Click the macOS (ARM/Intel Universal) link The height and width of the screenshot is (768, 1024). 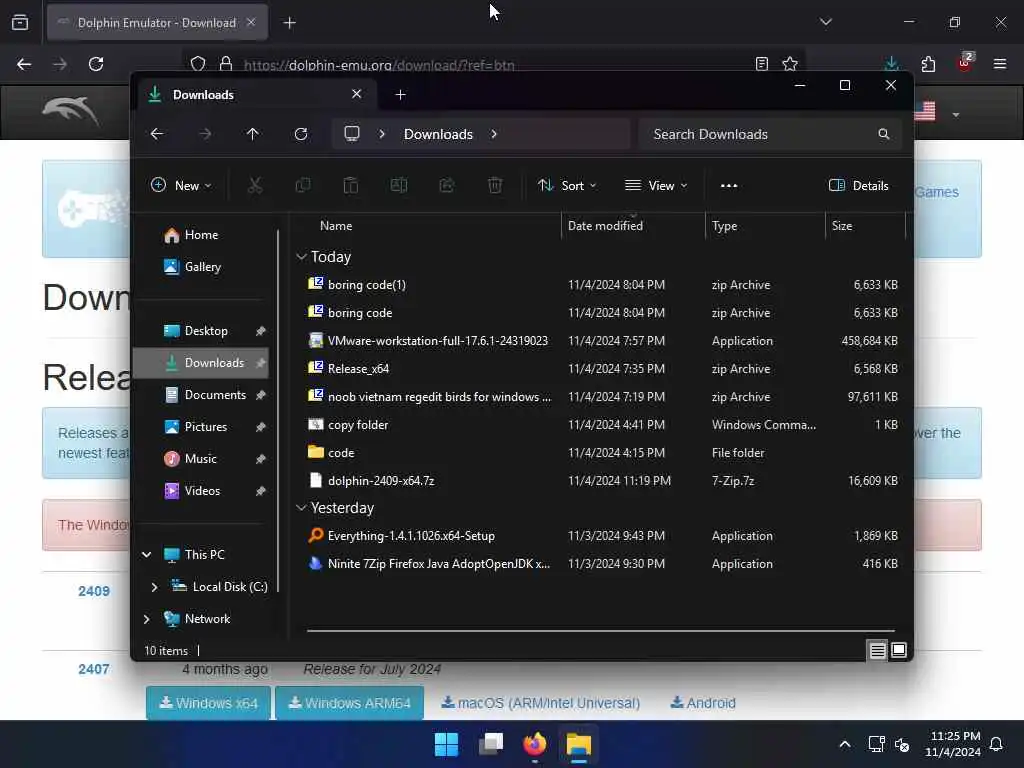[x=541, y=703]
